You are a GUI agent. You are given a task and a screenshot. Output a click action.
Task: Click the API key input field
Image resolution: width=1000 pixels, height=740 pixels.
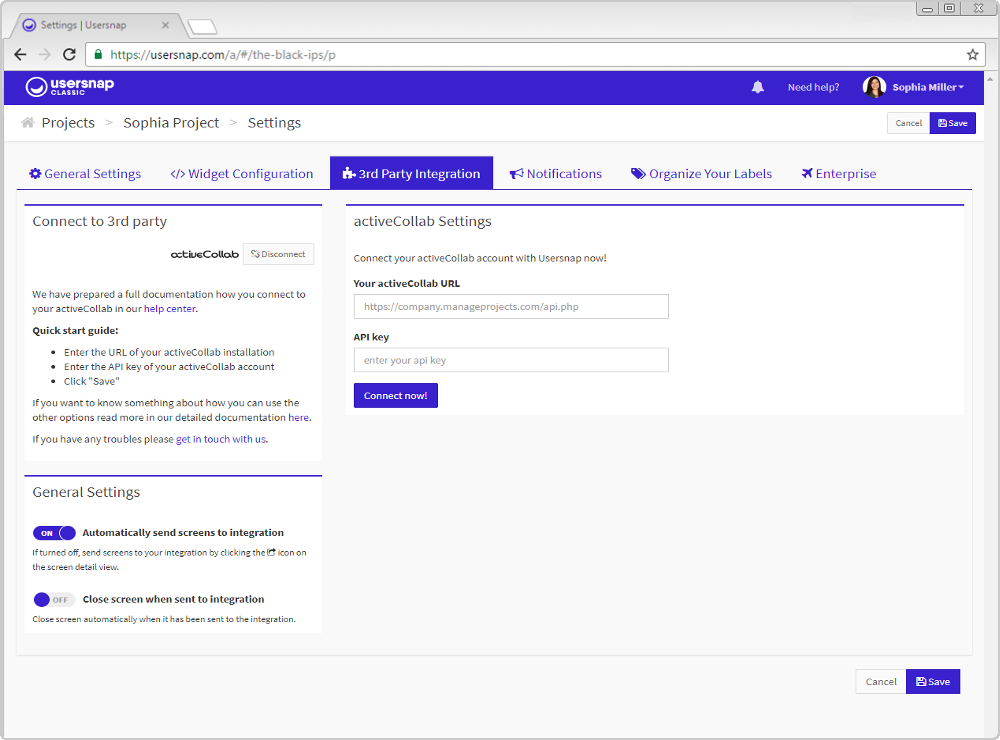tap(511, 360)
